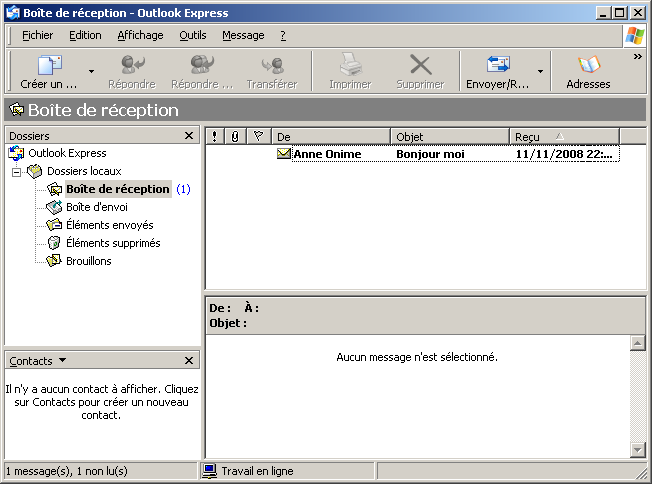652x484 pixels.
Task: Select Outlook Express root in folder tree
Action: point(67,153)
